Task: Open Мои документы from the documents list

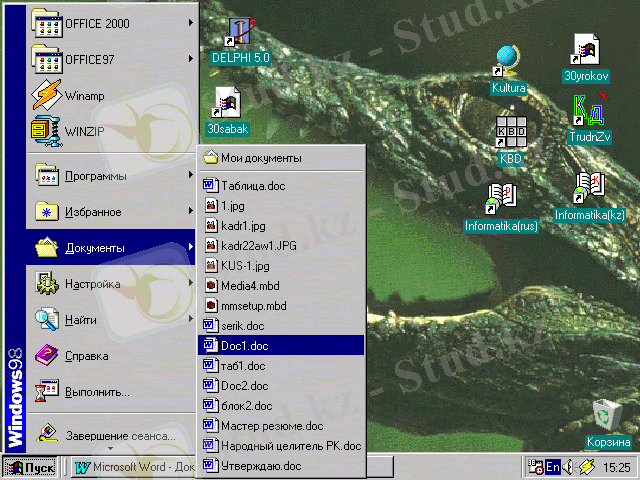Action: click(x=281, y=158)
